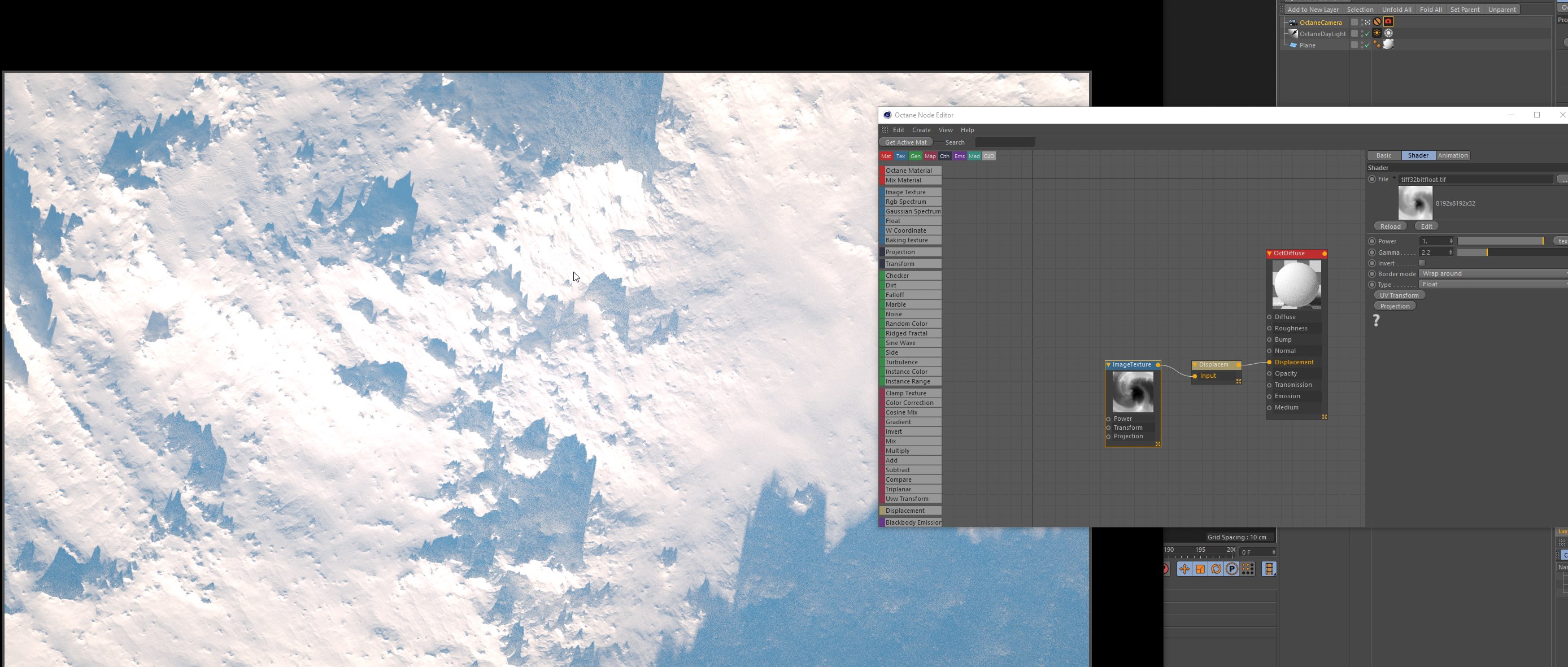
Task: Enable the Invert checkbox
Action: coord(1422,263)
